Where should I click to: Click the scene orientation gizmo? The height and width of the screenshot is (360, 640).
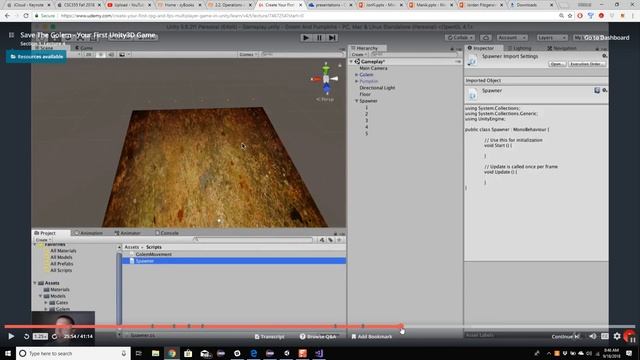[x=326, y=78]
